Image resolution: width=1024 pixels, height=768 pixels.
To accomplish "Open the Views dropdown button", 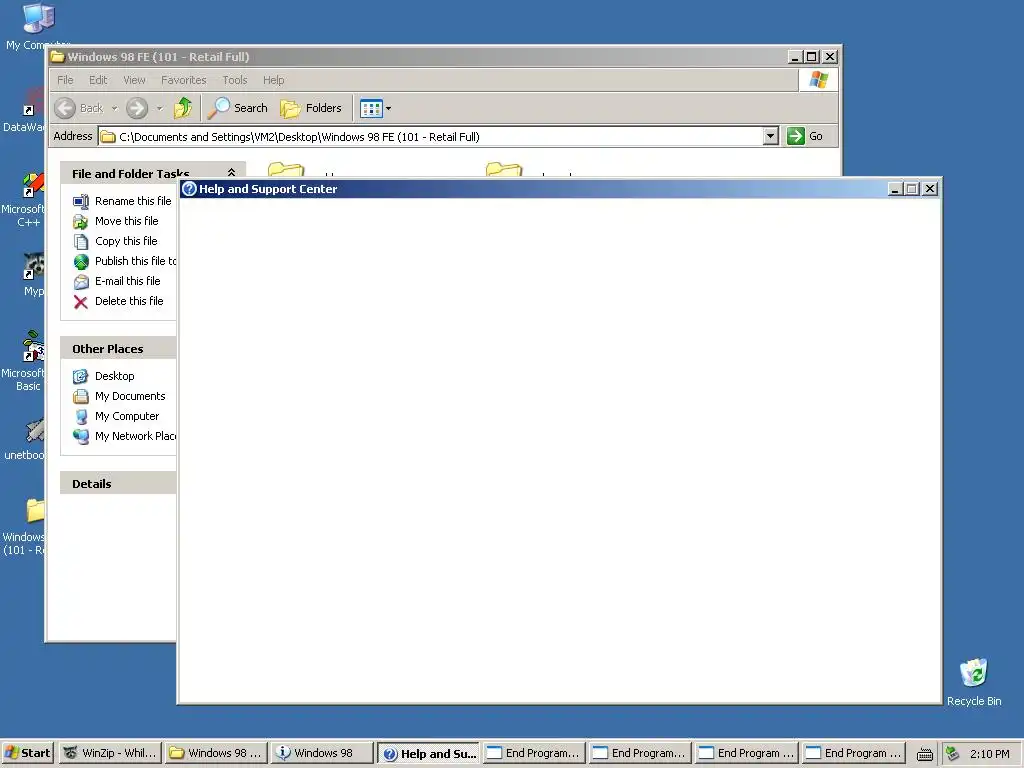I will coord(376,108).
